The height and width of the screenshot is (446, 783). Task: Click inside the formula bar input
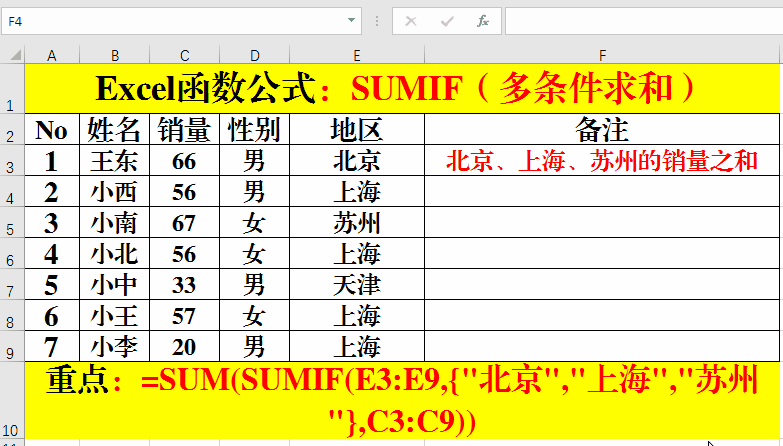click(644, 21)
